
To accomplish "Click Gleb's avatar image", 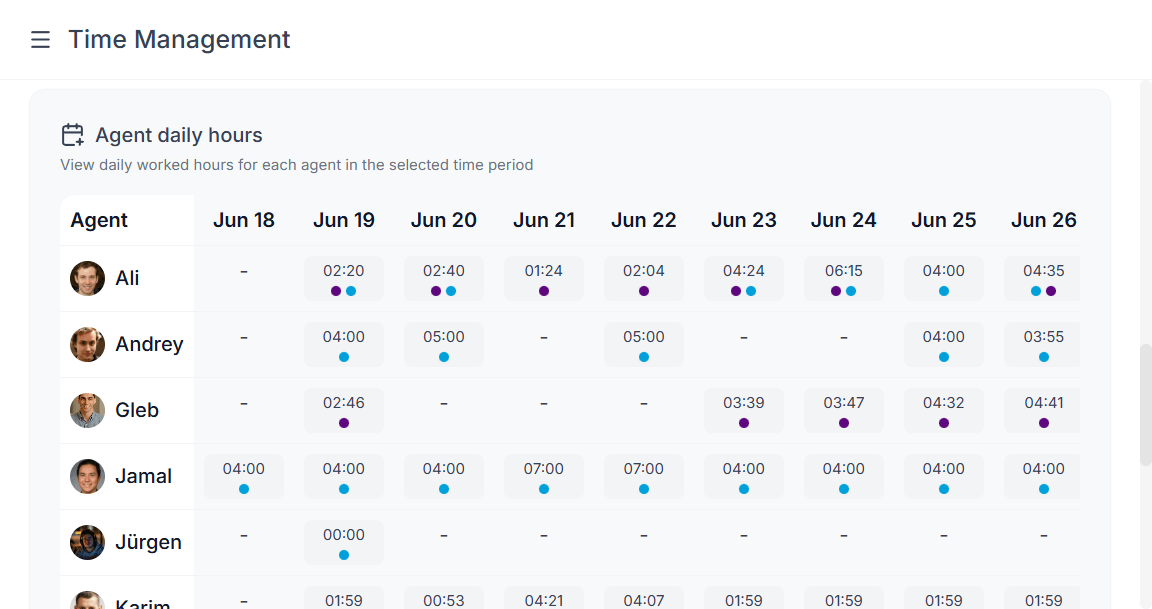I will (x=87, y=410).
